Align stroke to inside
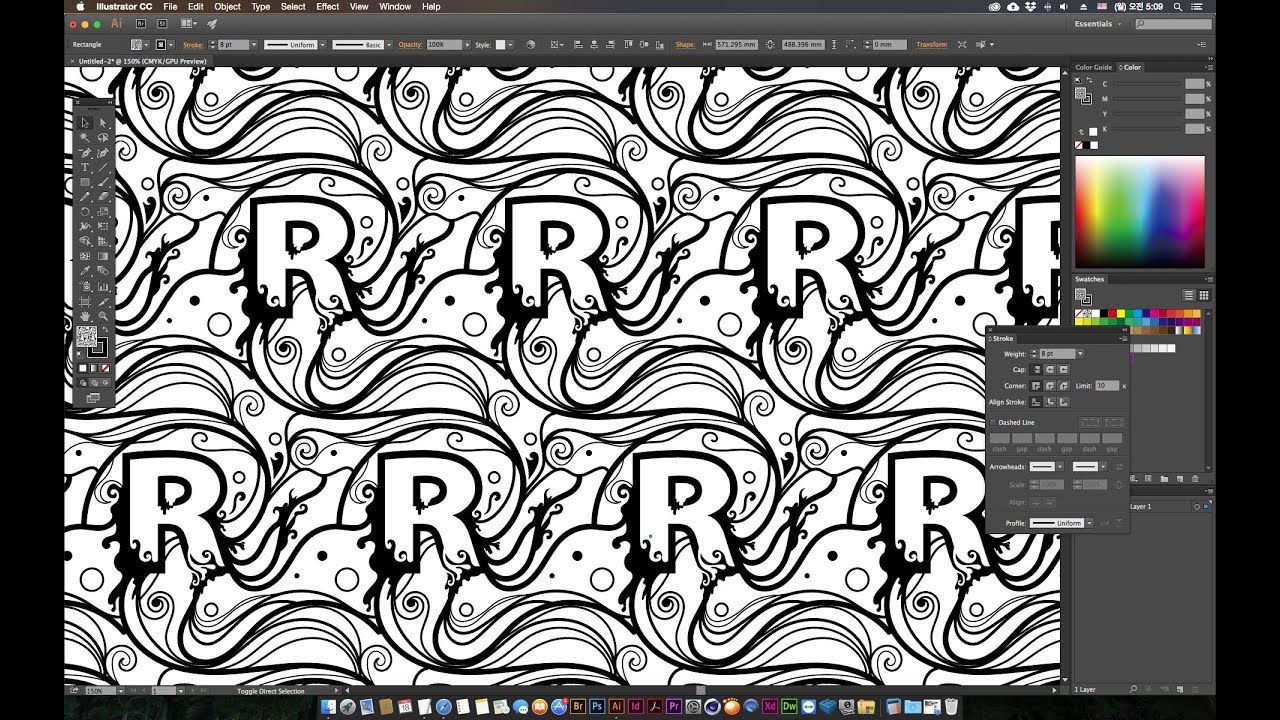This screenshot has height=720, width=1280. coord(1050,402)
